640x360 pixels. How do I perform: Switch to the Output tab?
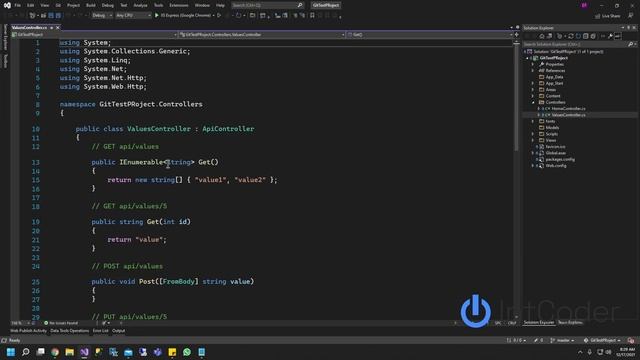coord(118,331)
